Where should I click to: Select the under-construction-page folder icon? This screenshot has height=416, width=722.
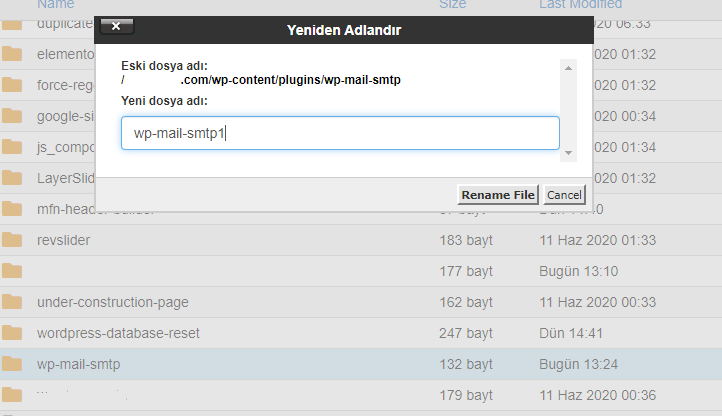coord(12,302)
